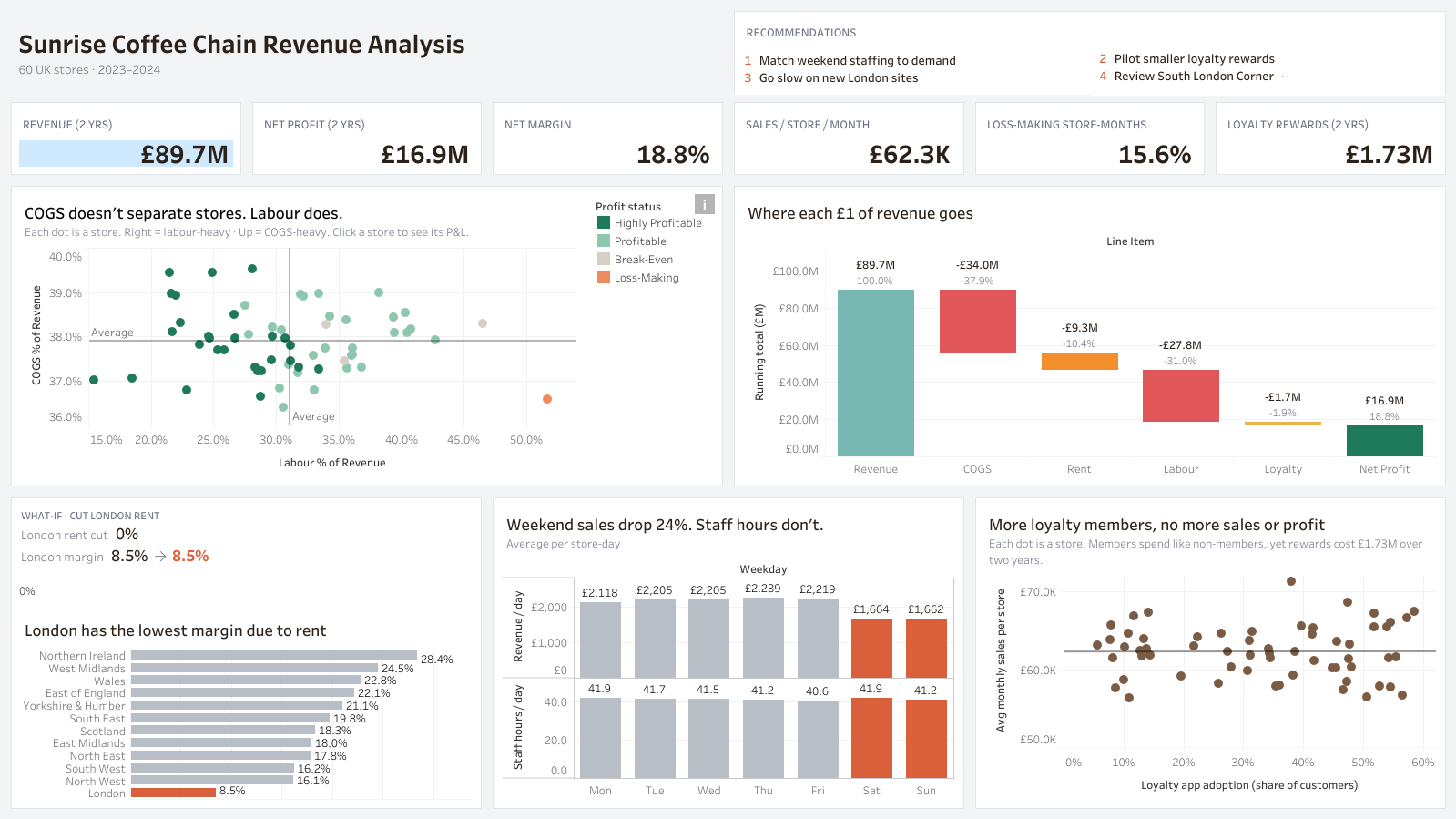Click the "Labour % of Revenue" axis title
Screen dimensions: 1456x819
point(331,463)
